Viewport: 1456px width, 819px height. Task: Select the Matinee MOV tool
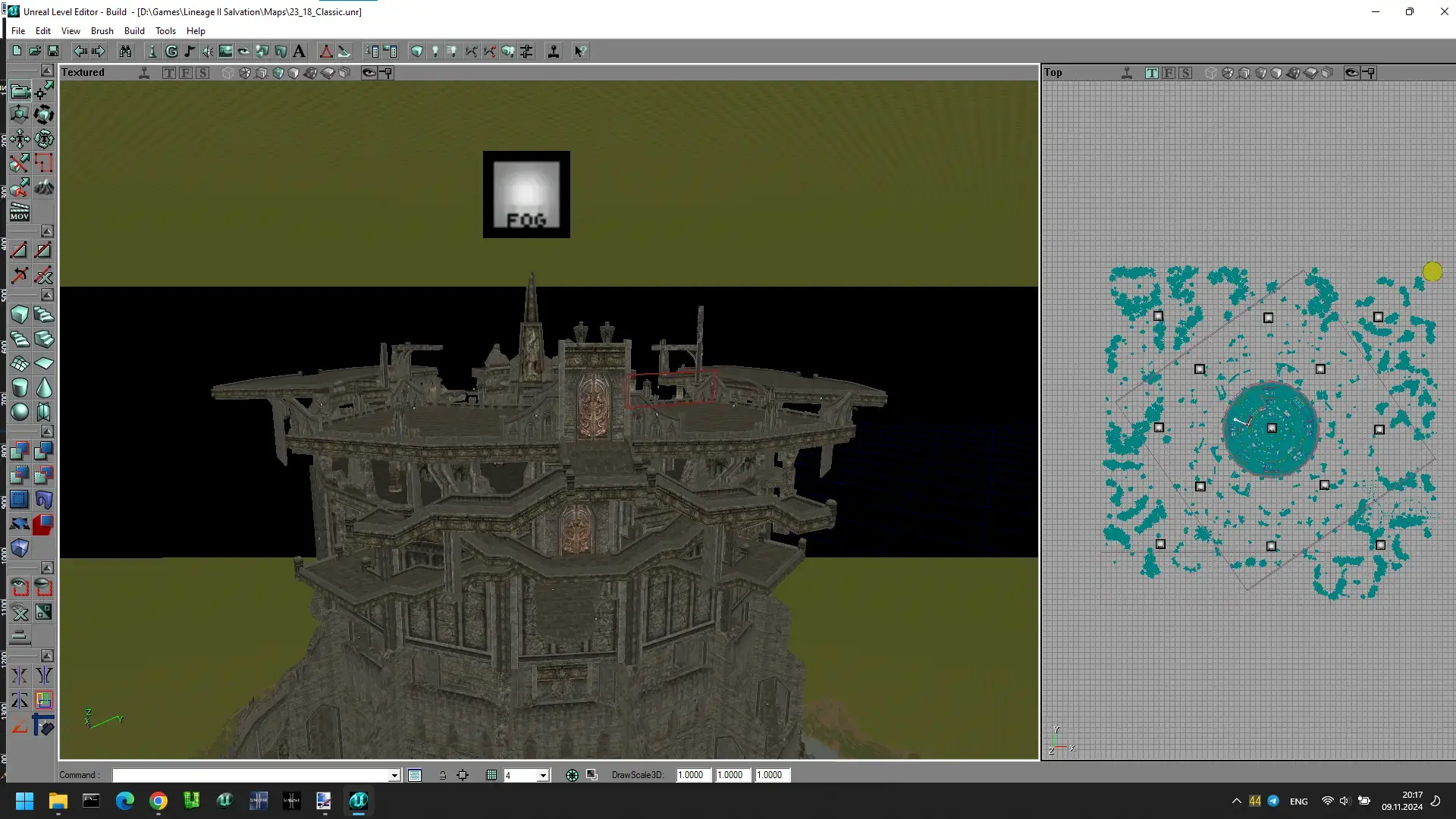point(20,212)
